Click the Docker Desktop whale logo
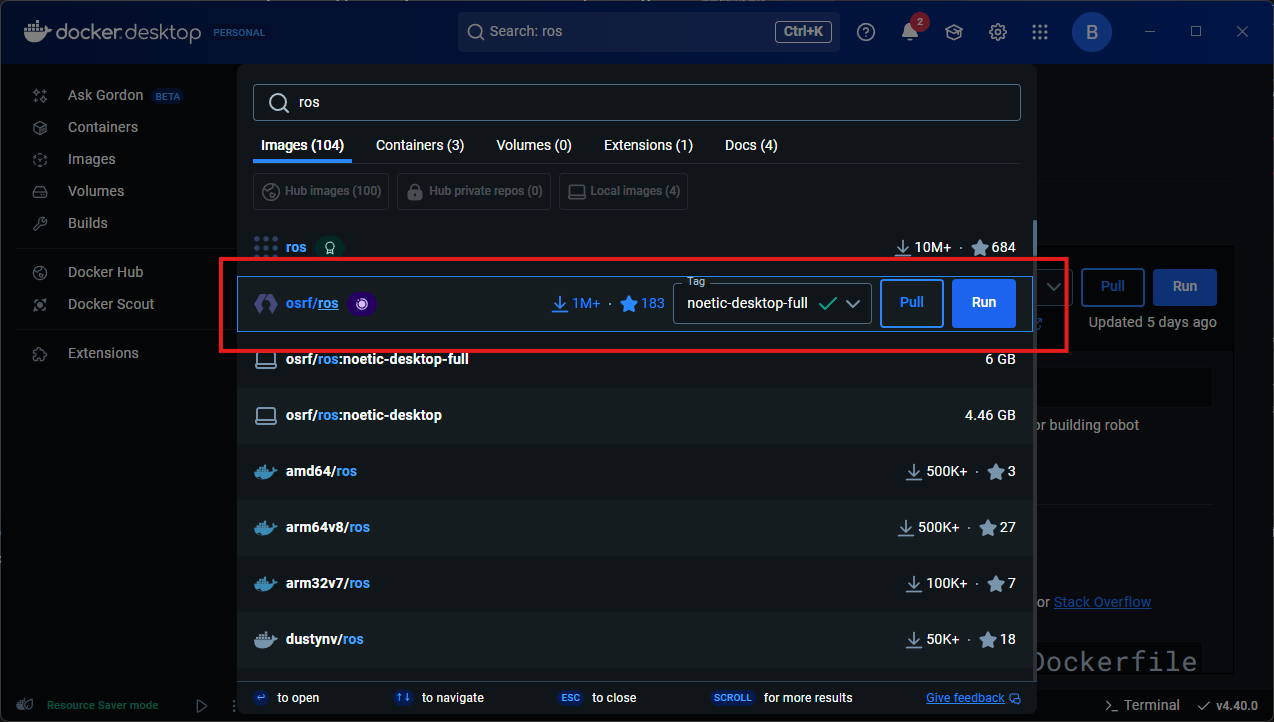 click(36, 31)
